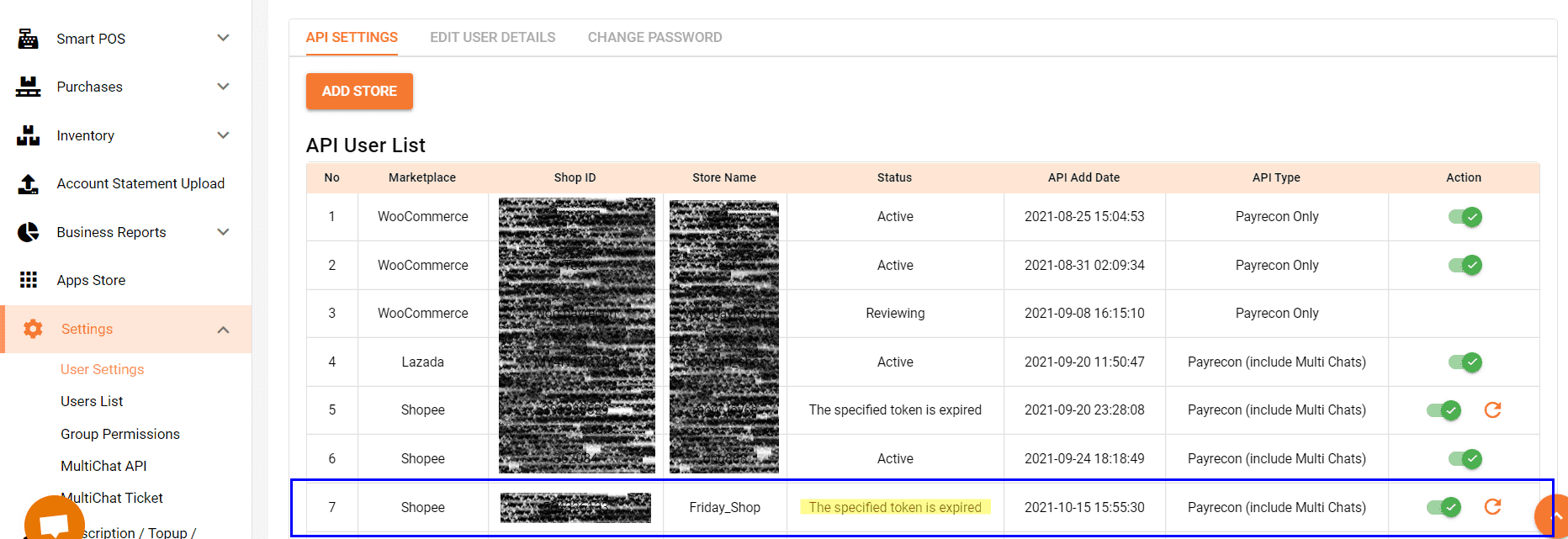Click the ADD STORE button
Image resolution: width=1568 pixels, height=539 pixels.
[359, 91]
